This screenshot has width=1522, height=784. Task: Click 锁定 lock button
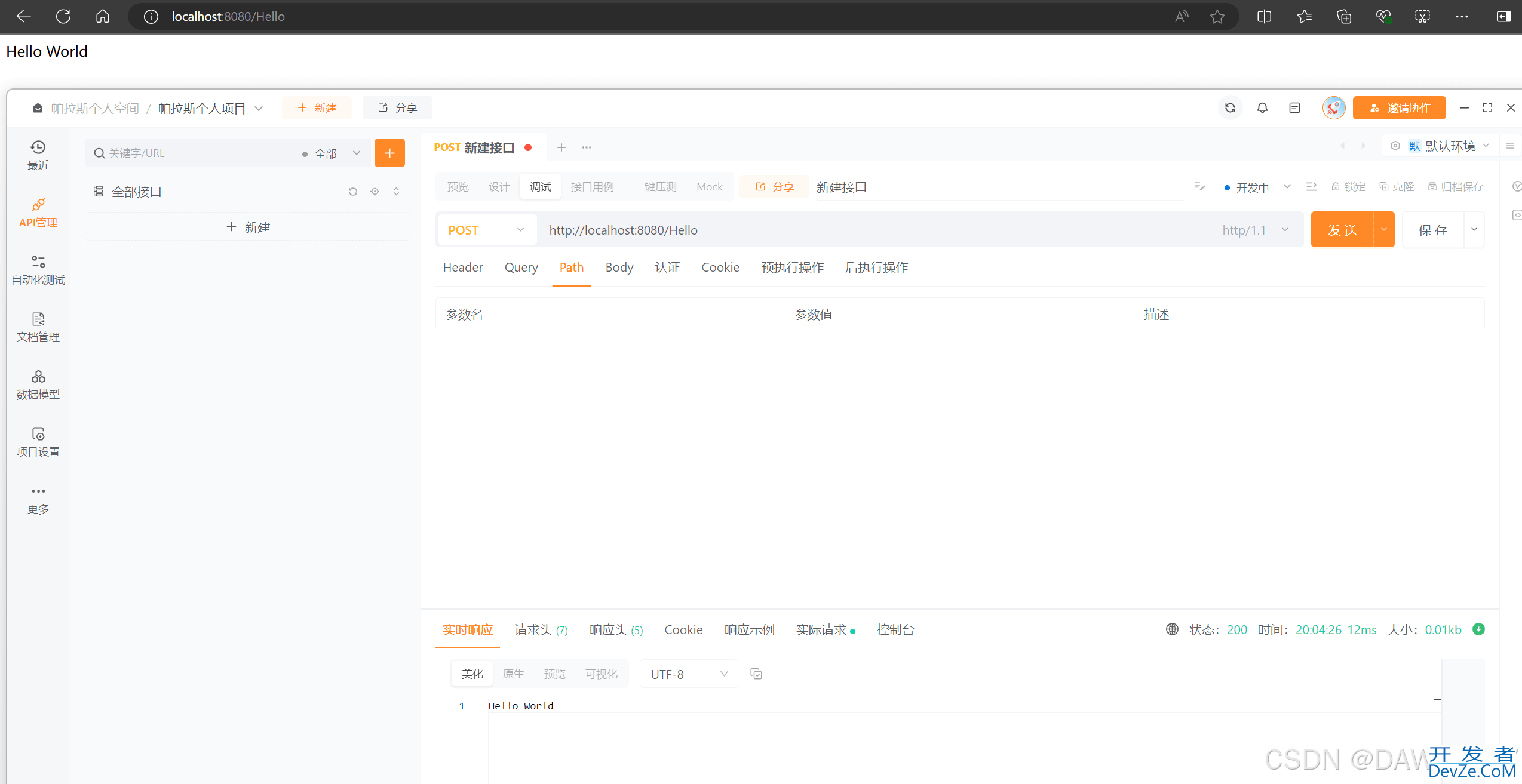pos(1349,187)
